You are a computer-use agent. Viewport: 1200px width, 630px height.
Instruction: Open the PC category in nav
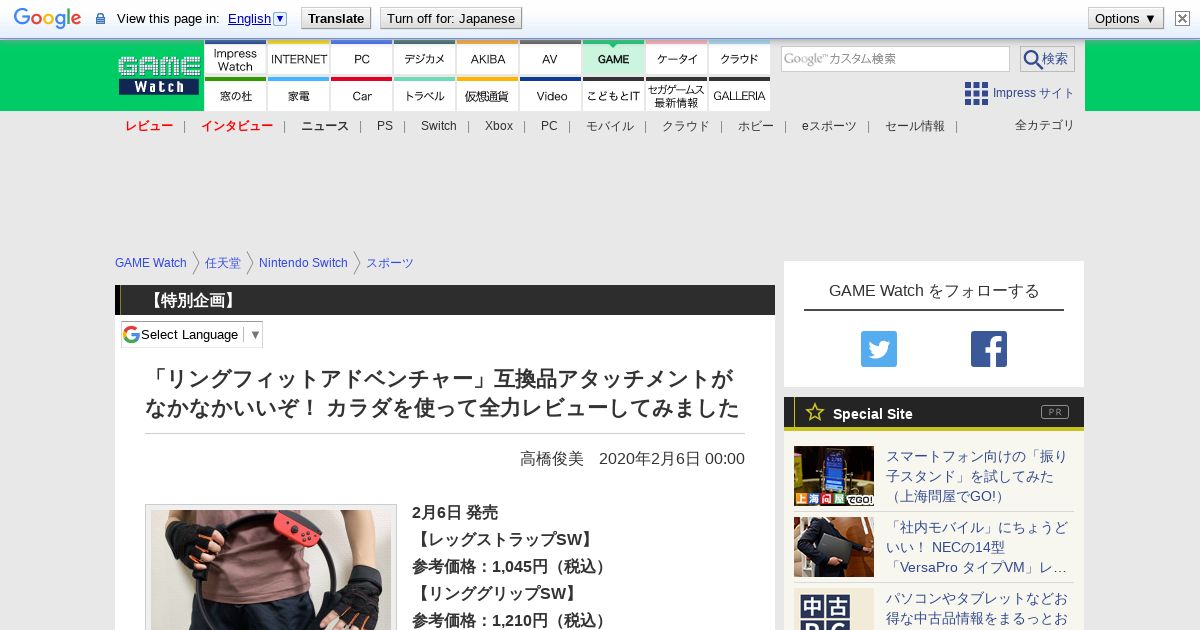tap(549, 126)
